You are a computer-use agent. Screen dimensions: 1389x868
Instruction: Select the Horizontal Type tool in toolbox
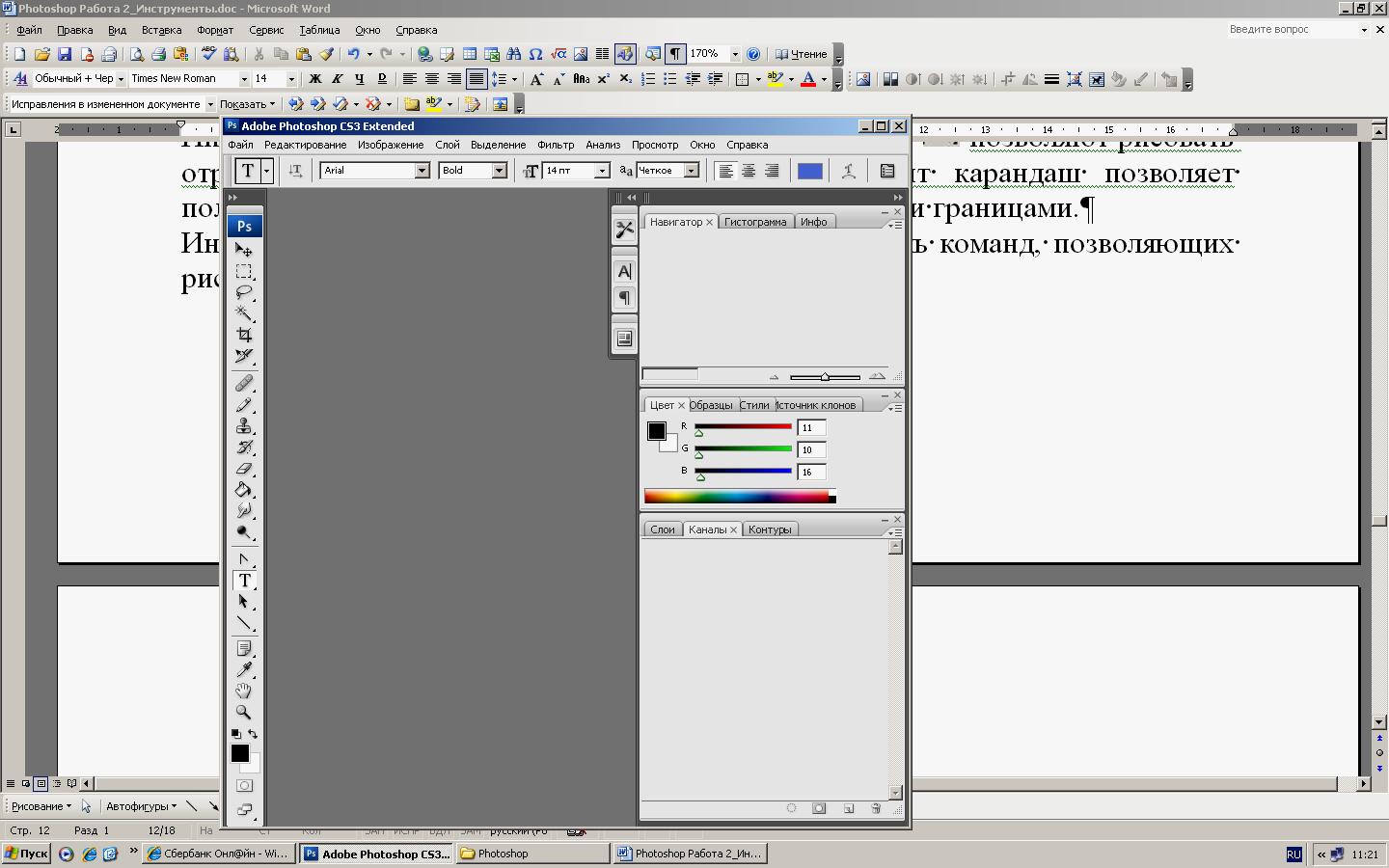click(244, 581)
